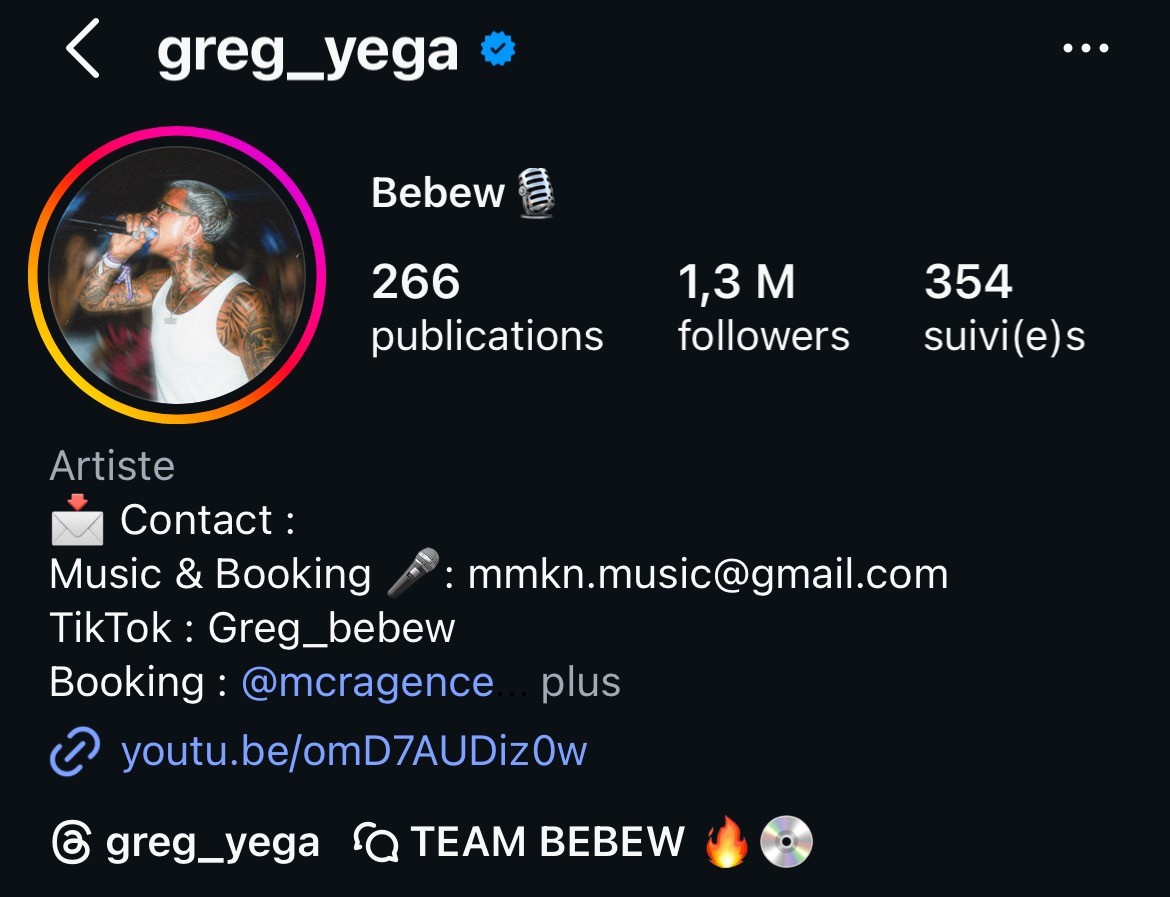The image size is (1170, 897).
Task: Tap the CD disc emoji
Action: (786, 843)
